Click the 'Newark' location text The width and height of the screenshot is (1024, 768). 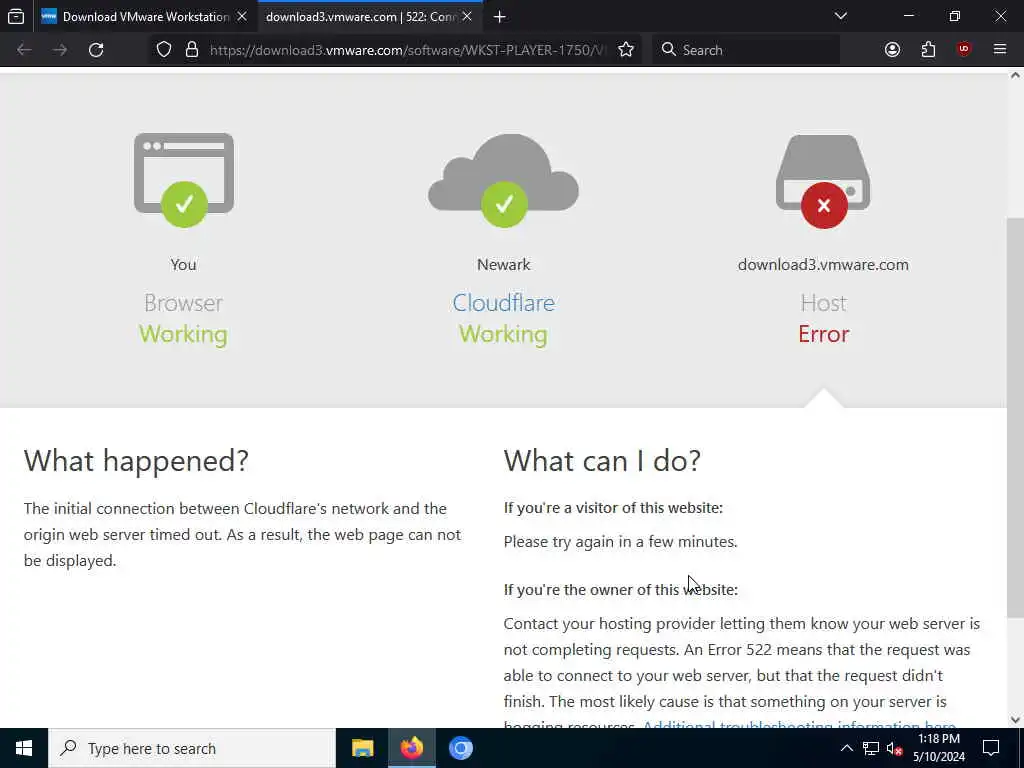tap(504, 264)
